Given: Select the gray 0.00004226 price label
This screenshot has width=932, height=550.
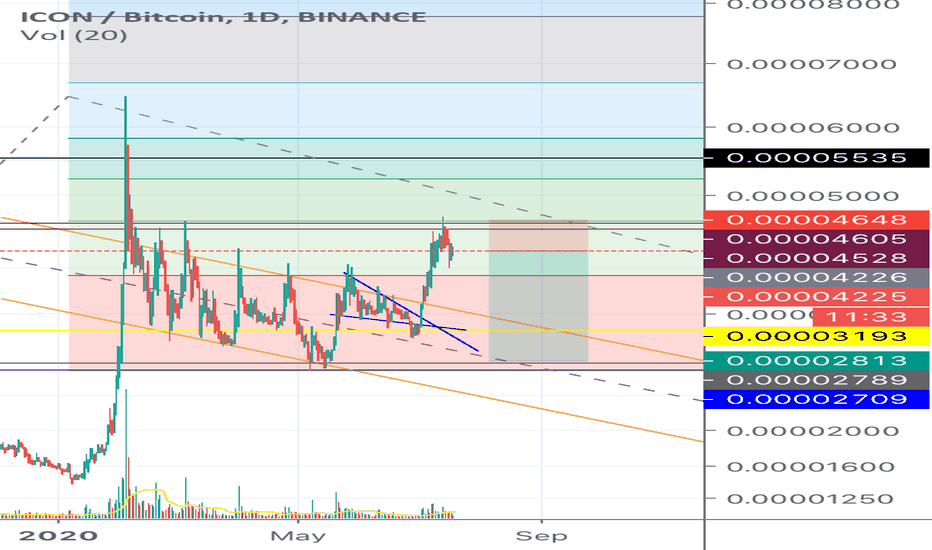Looking at the screenshot, I should pyautogui.click(x=816, y=277).
